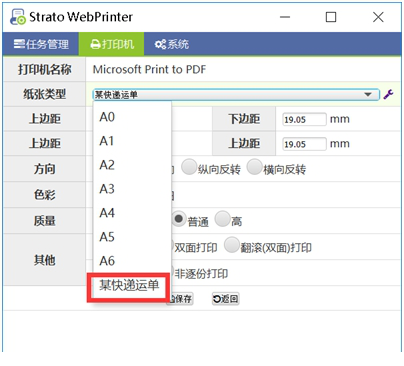Choose 高 quality radio button
Viewport: 404px width, 366px height.
coord(222,219)
